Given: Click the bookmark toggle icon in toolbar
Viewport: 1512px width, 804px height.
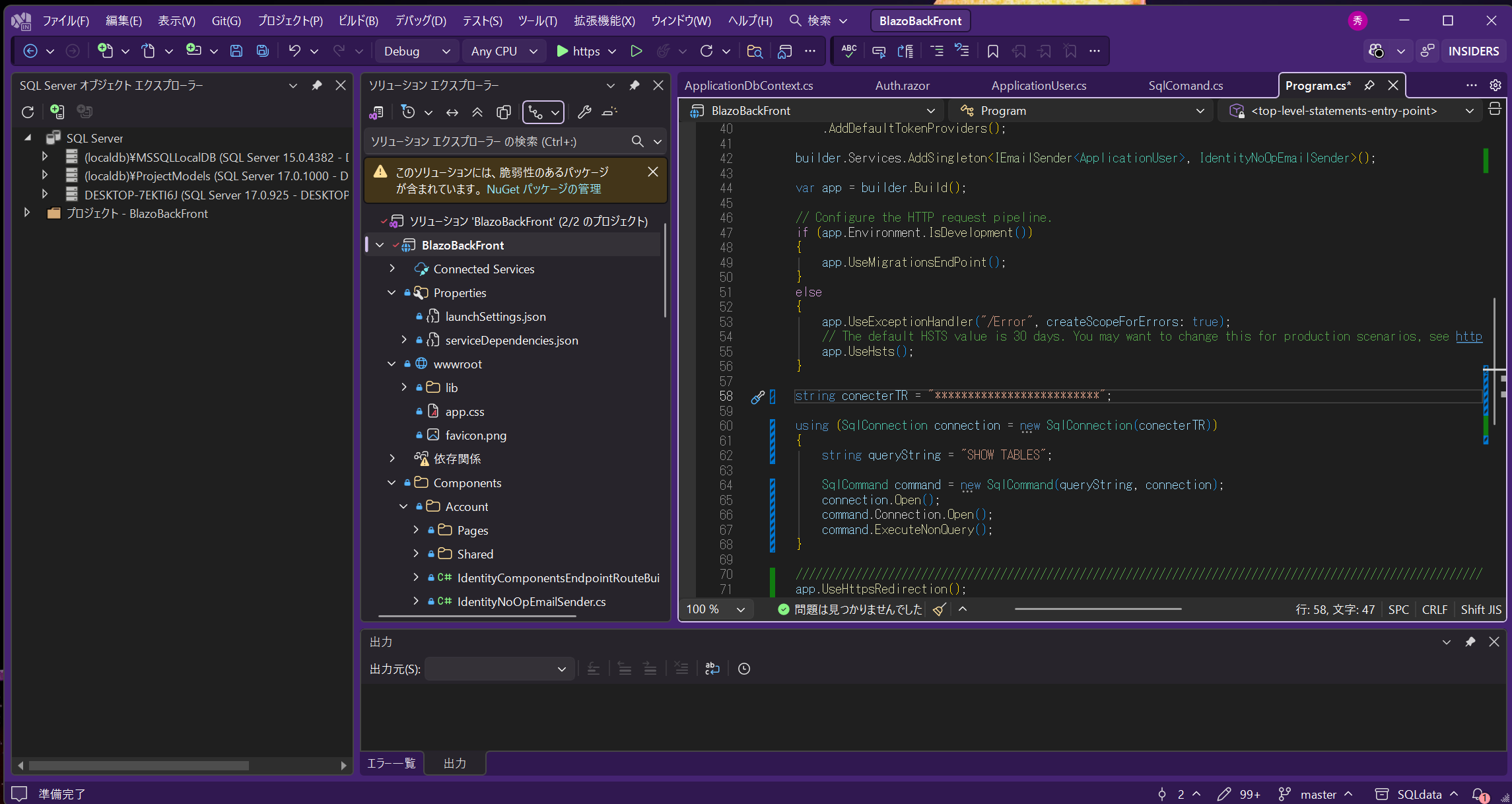Looking at the screenshot, I should point(992,51).
